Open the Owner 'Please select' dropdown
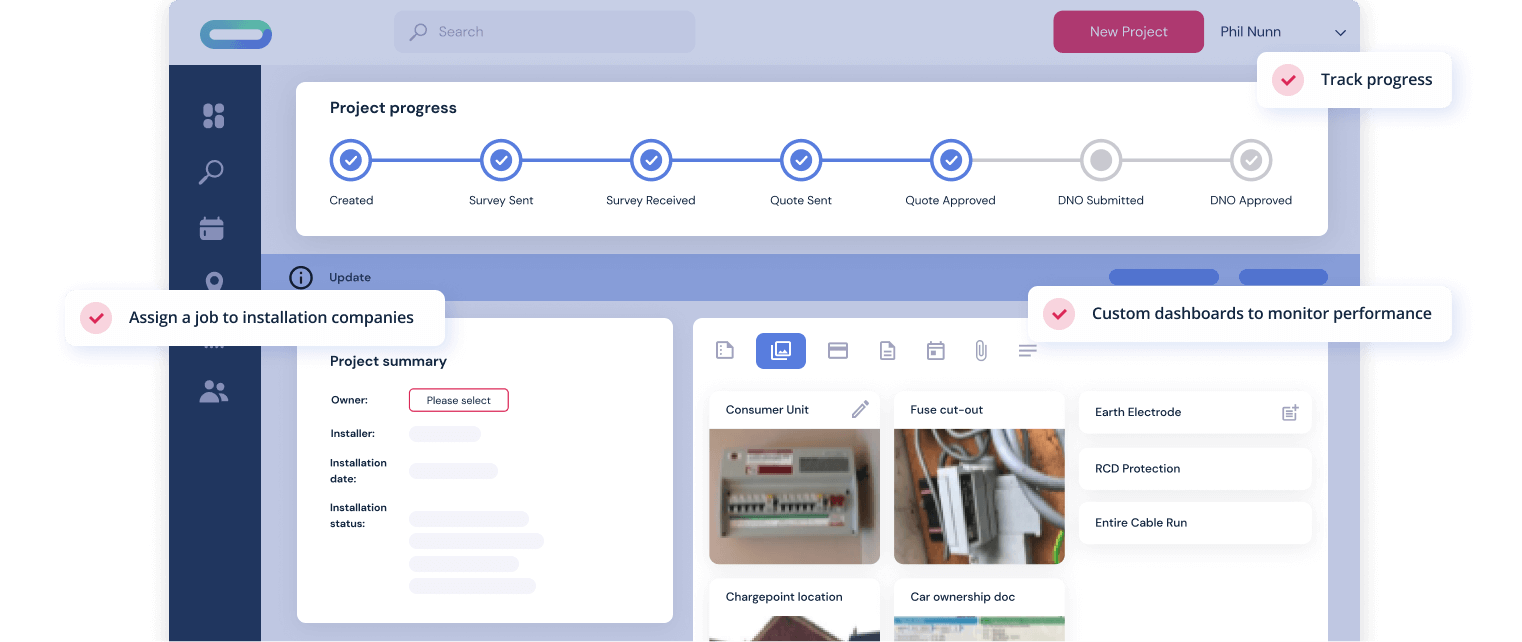 click(x=458, y=400)
